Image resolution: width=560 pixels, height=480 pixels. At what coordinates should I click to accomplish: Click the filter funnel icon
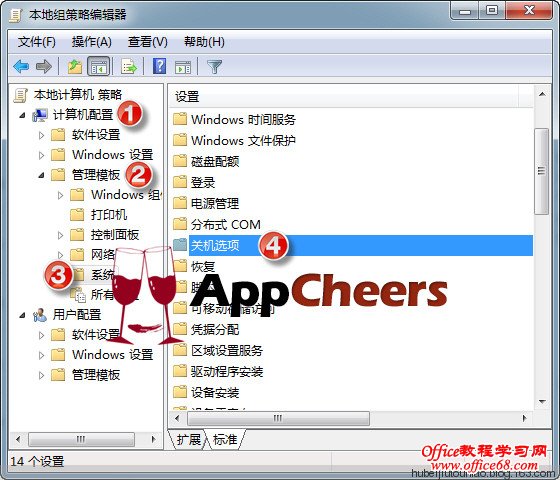coord(215,67)
